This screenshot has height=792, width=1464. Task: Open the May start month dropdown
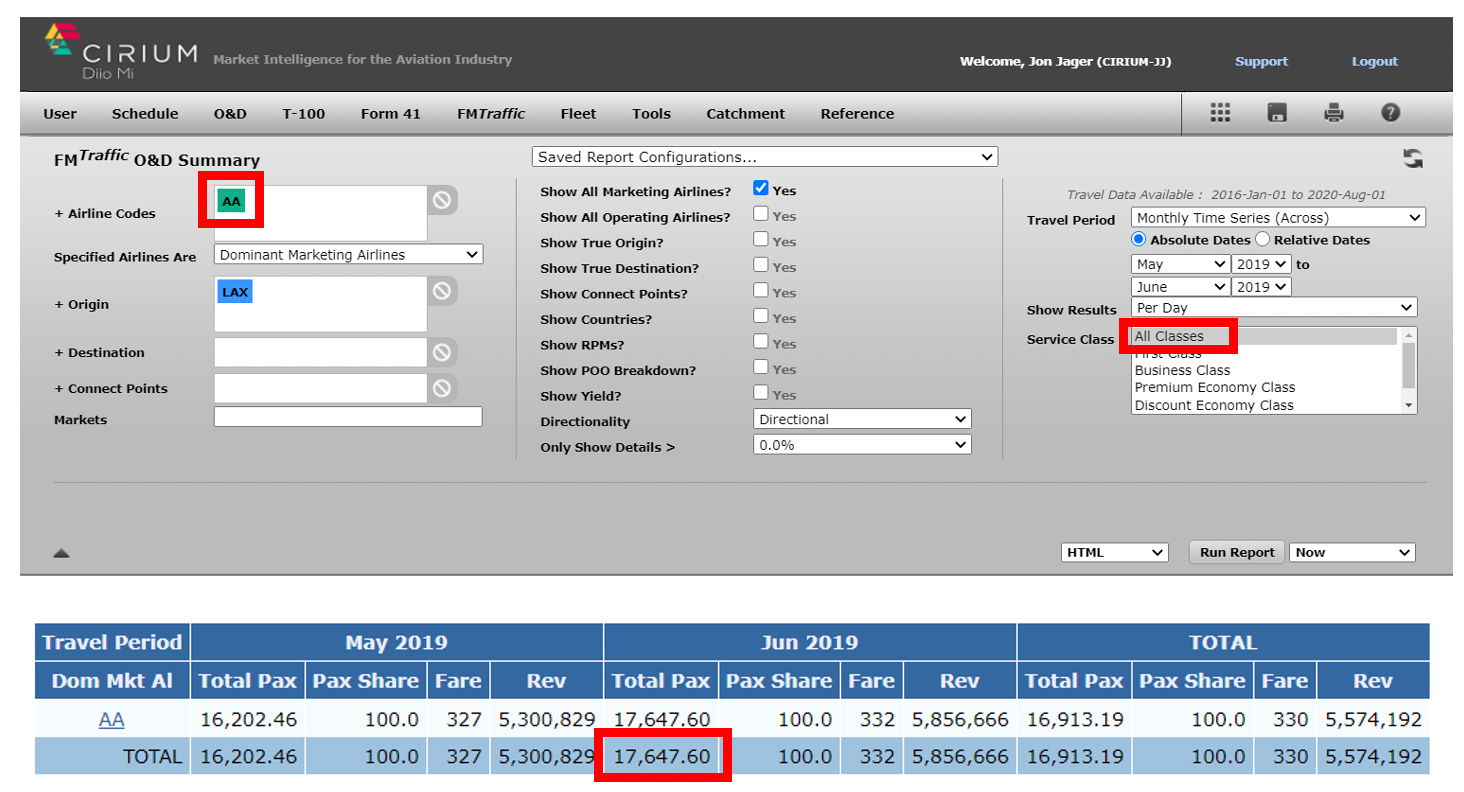(1180, 264)
